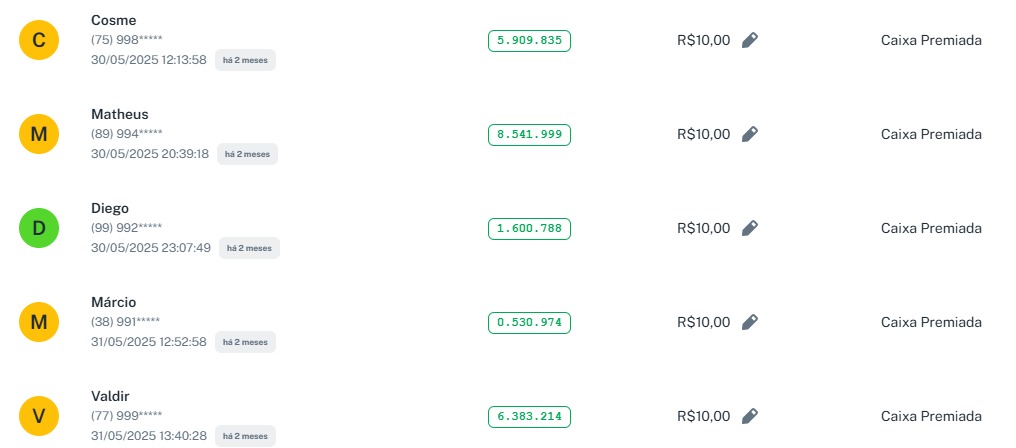Open the name Matheus

119,114
